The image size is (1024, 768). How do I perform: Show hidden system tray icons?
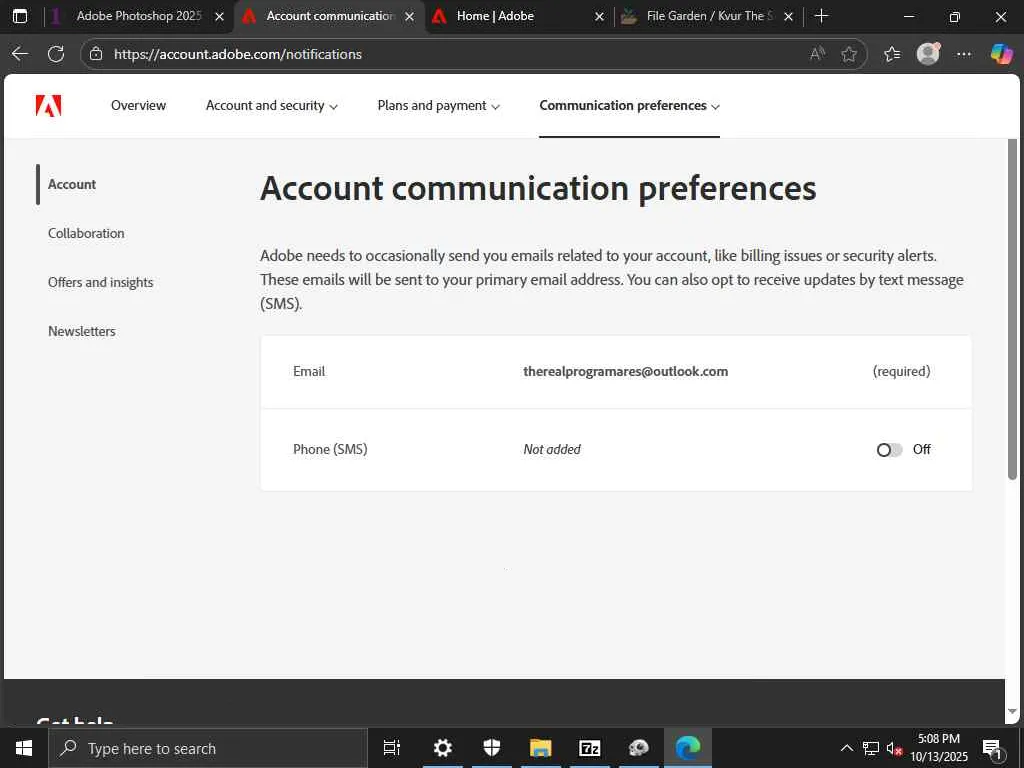click(x=846, y=748)
